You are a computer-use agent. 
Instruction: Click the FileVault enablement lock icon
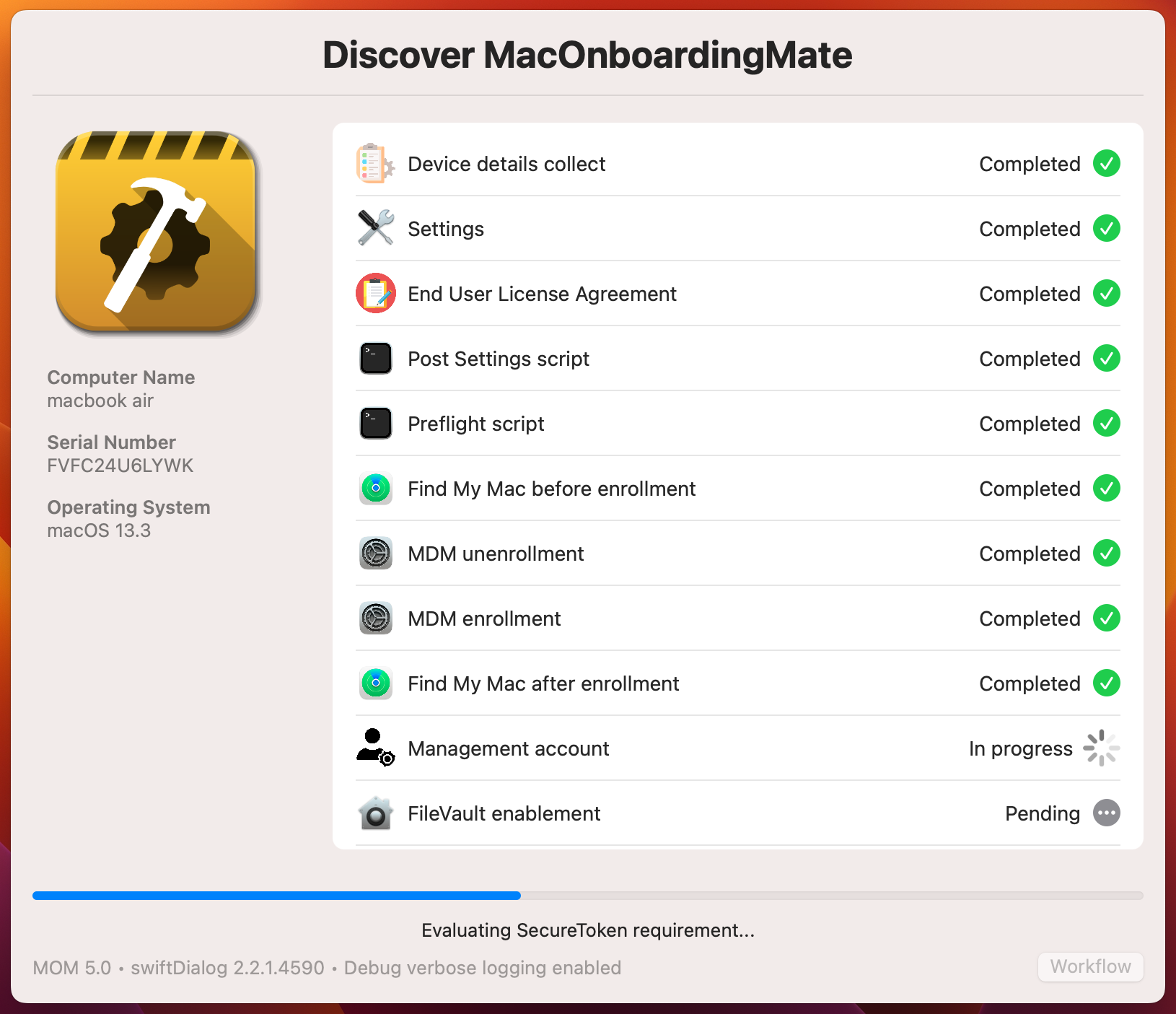click(375, 813)
